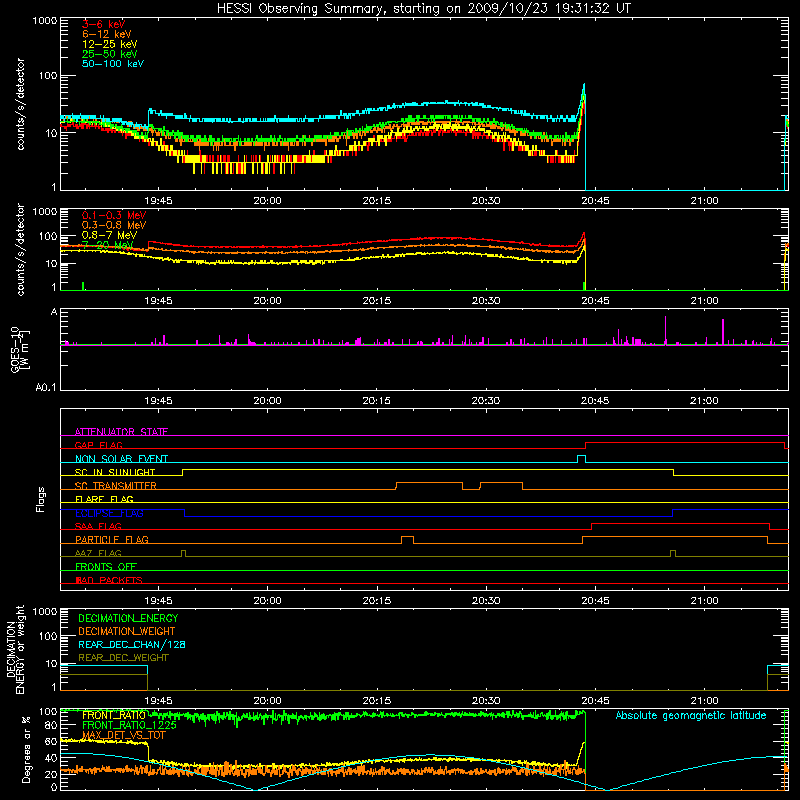Click the MAX_DET_VS_TOT legend label
Viewport: 800px width, 800px height.
tap(123, 735)
